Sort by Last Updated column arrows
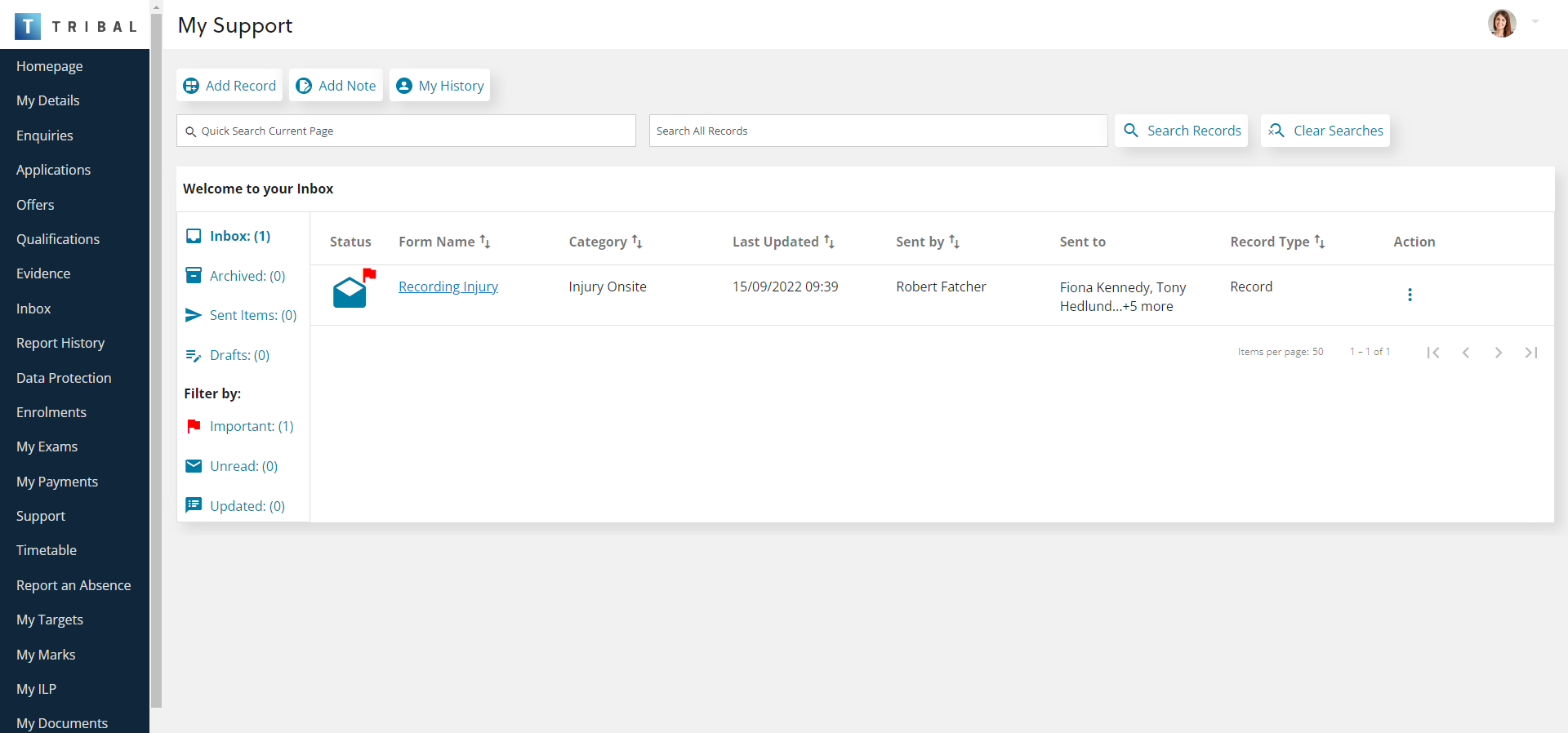Viewport: 1568px width, 733px height. (x=829, y=242)
